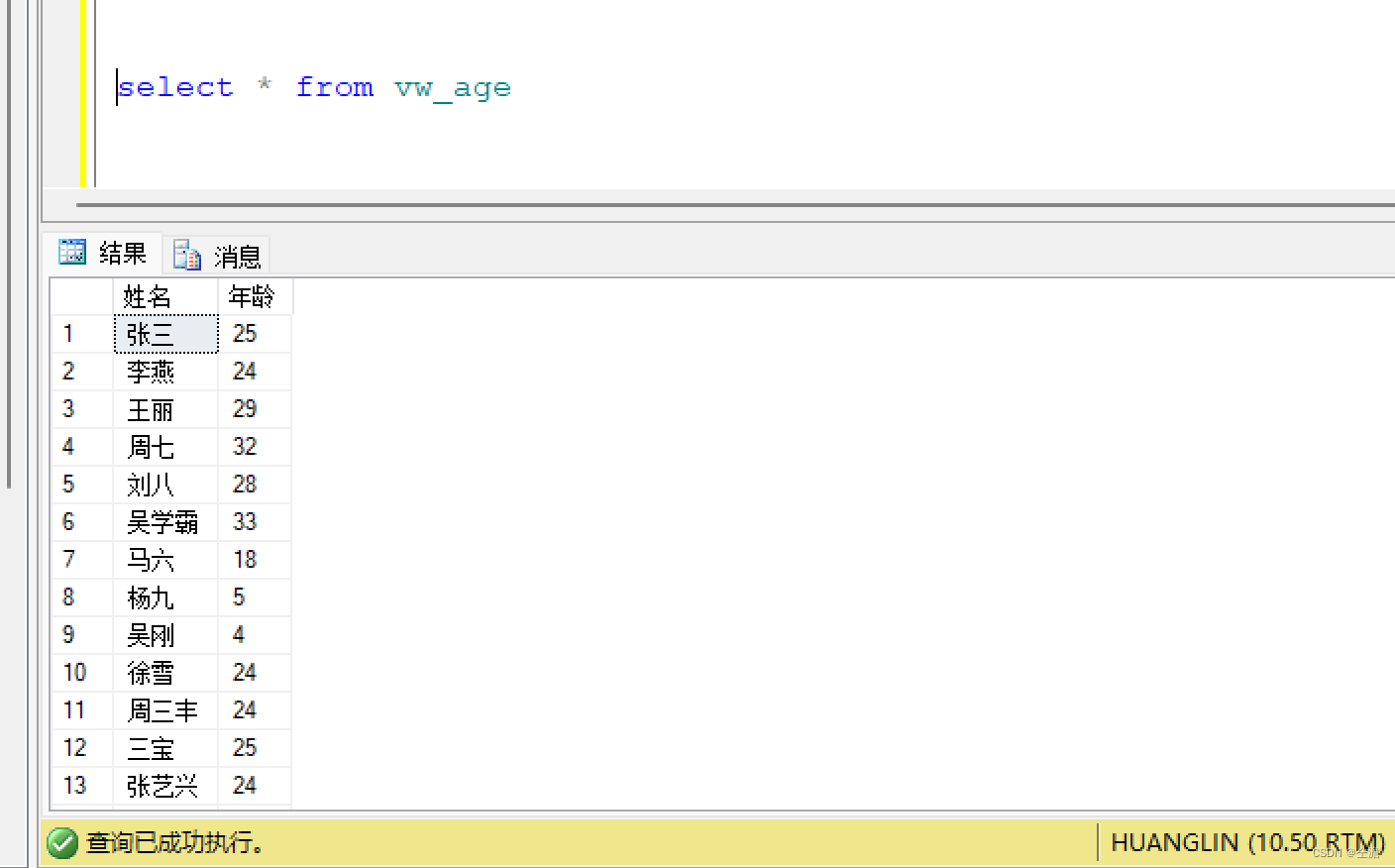Select row header number 13

[82, 786]
